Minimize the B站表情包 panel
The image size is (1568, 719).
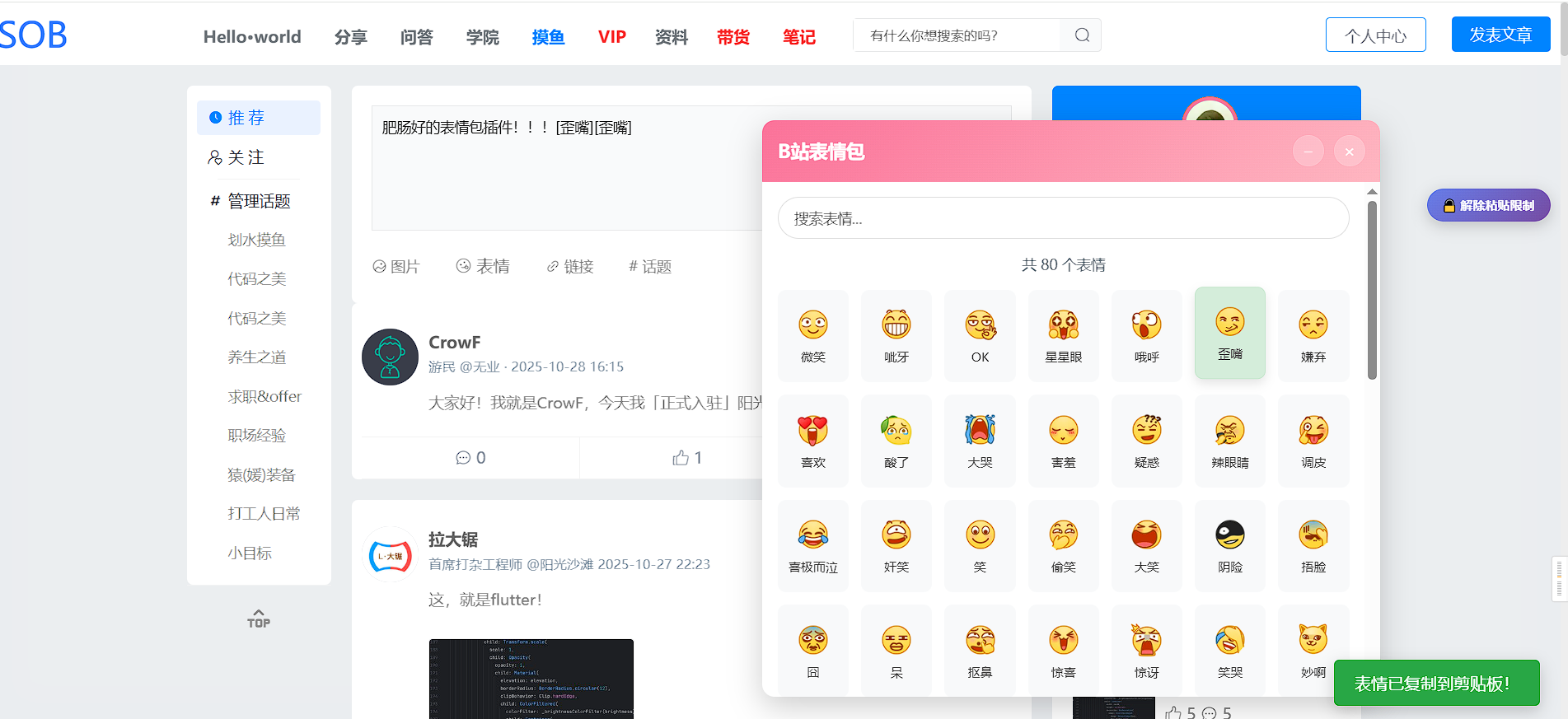click(1308, 152)
